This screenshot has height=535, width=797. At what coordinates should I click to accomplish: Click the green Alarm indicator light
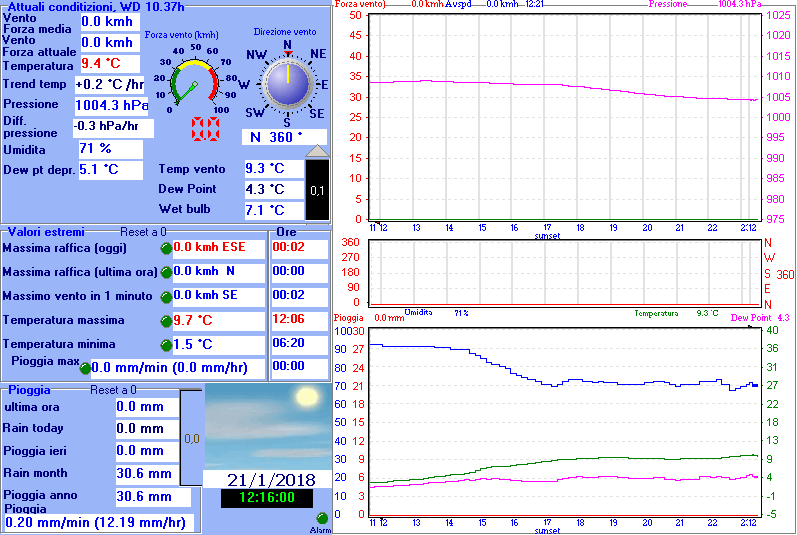click(322, 518)
